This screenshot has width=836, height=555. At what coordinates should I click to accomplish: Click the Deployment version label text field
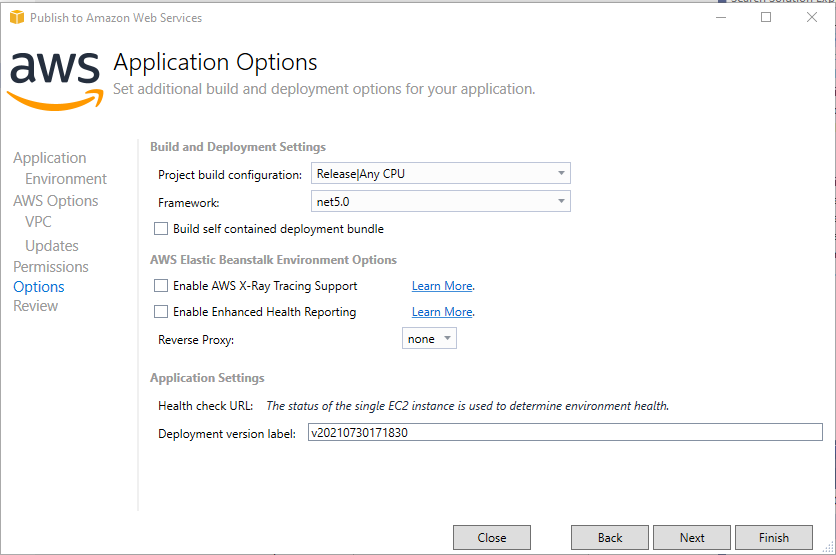point(564,433)
